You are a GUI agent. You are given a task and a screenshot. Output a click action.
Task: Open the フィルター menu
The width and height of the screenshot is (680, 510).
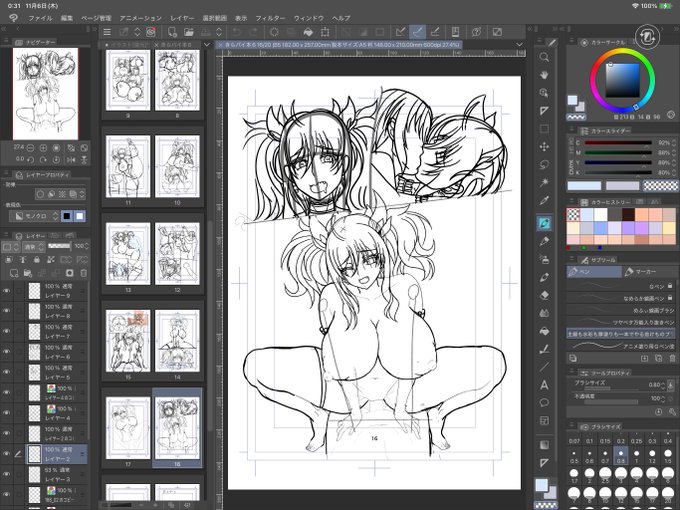coord(270,18)
